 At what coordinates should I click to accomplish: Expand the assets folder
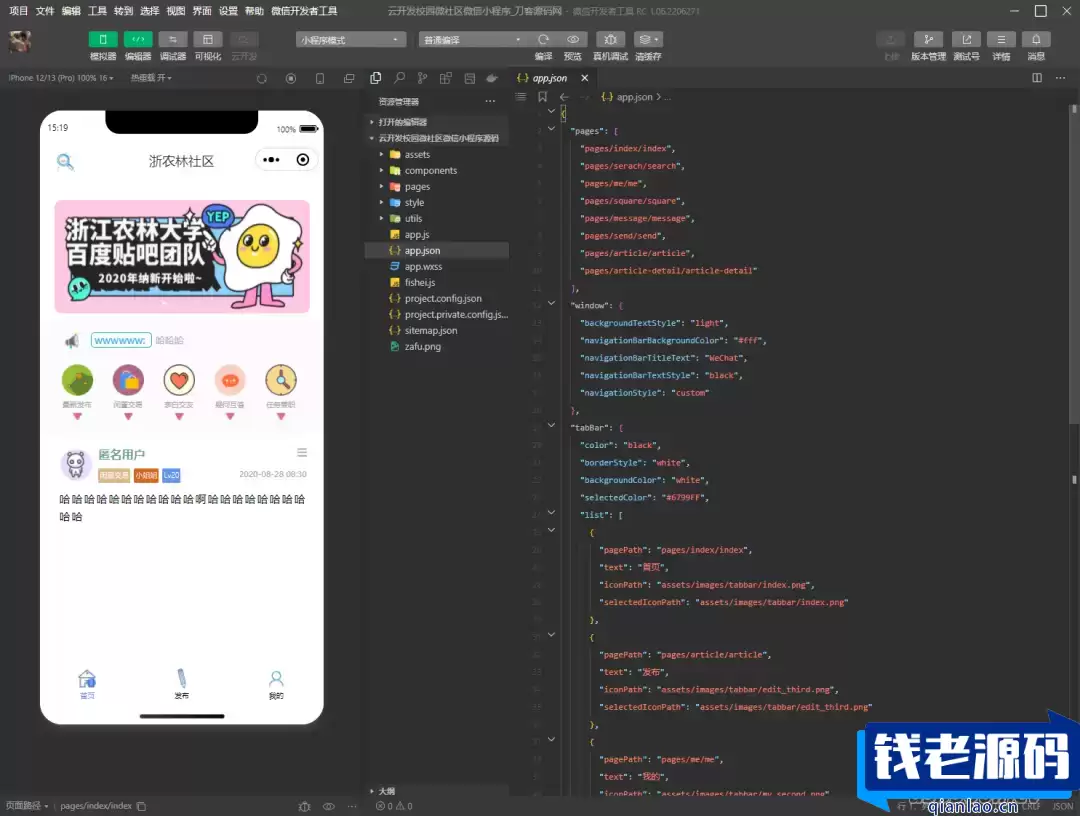click(437, 154)
